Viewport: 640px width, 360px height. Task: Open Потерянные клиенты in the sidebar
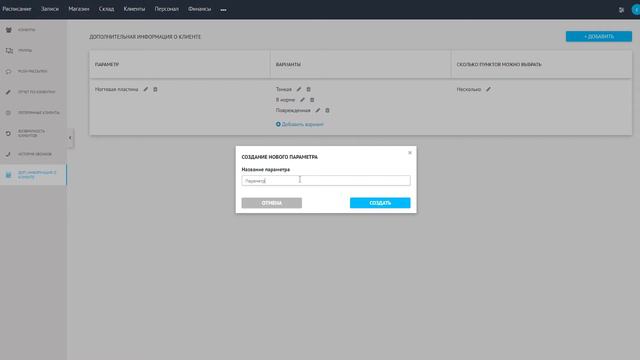pos(38,113)
